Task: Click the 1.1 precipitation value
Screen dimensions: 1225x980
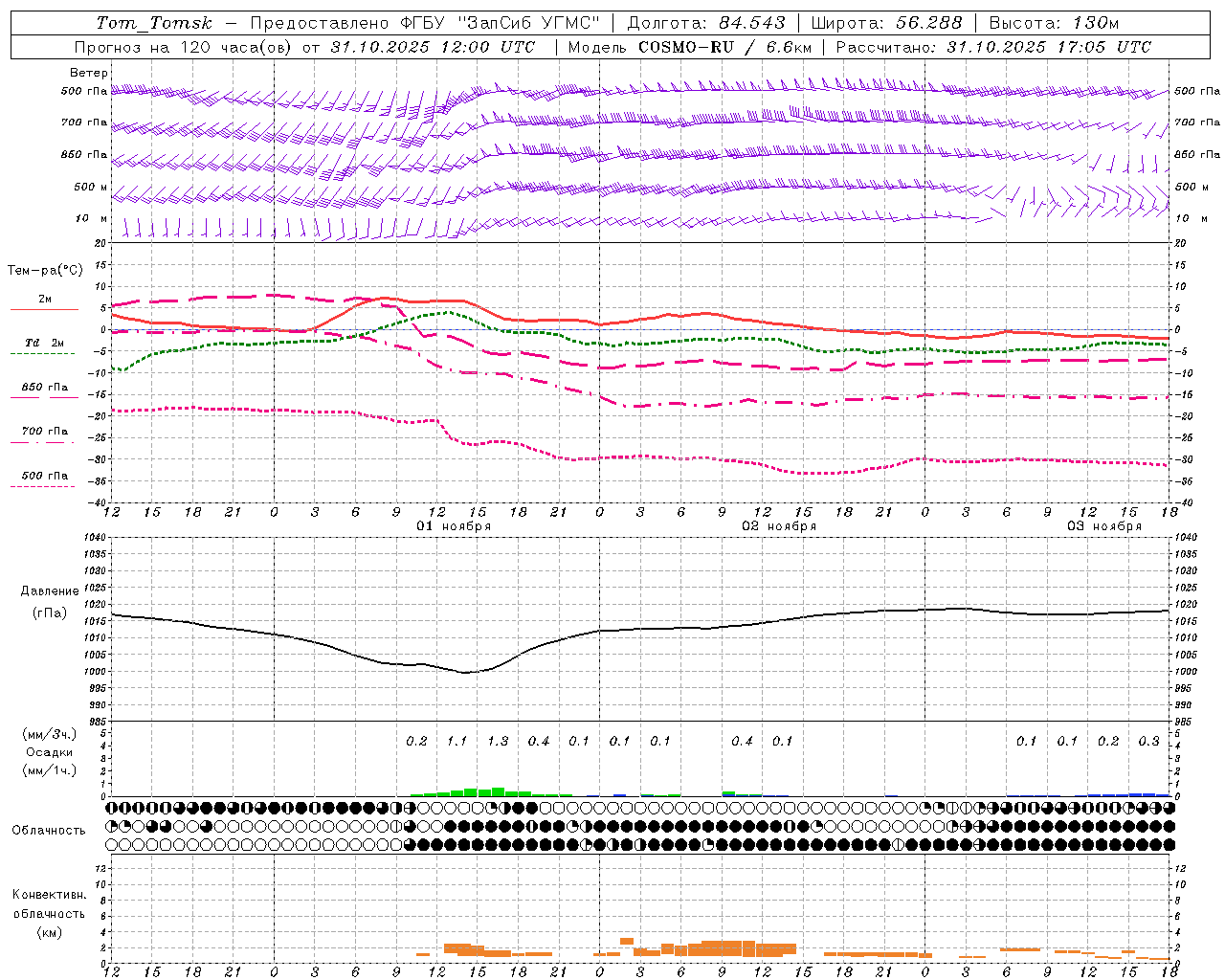Action: [457, 742]
